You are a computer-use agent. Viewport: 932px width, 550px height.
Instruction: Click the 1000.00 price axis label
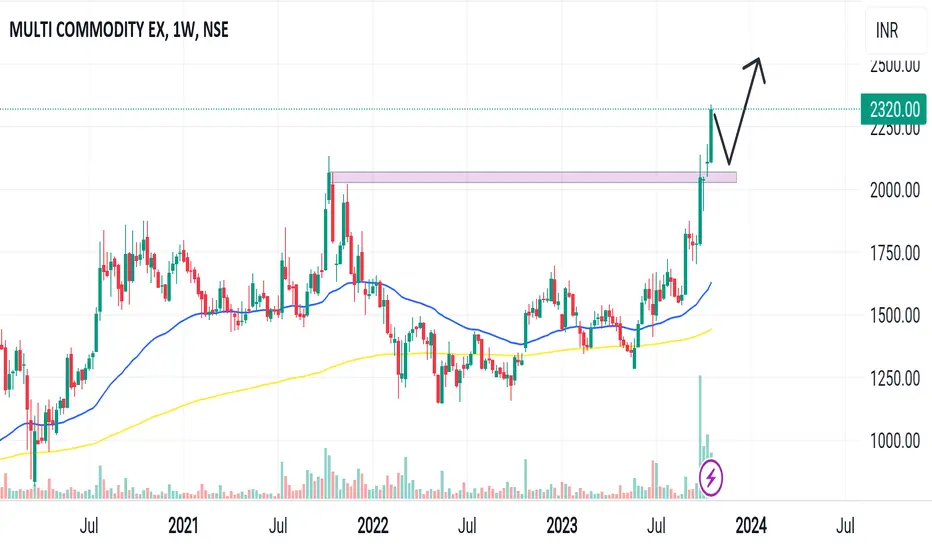(895, 441)
